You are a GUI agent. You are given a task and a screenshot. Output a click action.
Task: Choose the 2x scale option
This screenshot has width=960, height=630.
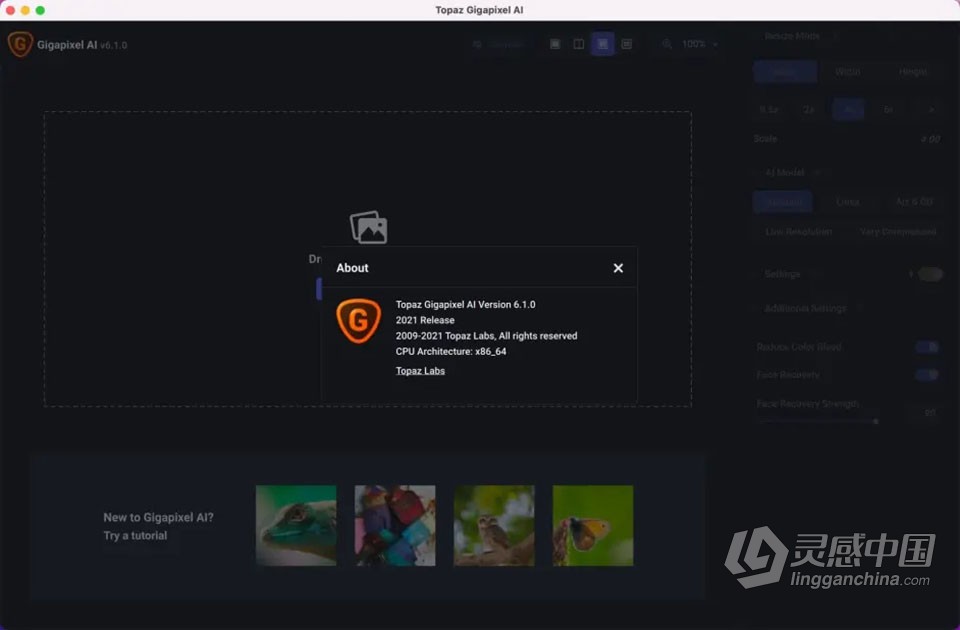(x=809, y=110)
